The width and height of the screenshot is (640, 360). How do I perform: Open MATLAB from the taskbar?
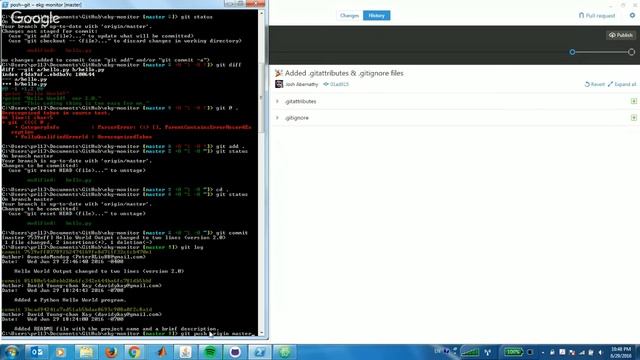tap(162, 352)
